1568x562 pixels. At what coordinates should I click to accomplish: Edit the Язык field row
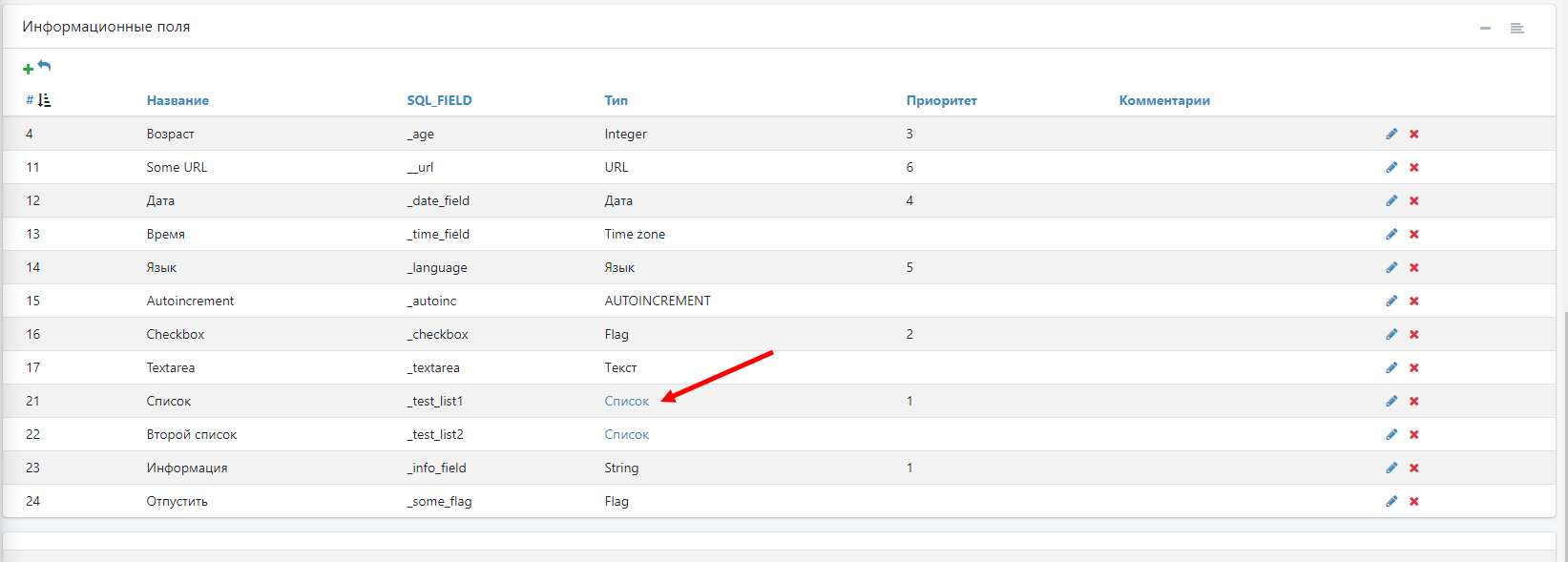[x=1391, y=267]
